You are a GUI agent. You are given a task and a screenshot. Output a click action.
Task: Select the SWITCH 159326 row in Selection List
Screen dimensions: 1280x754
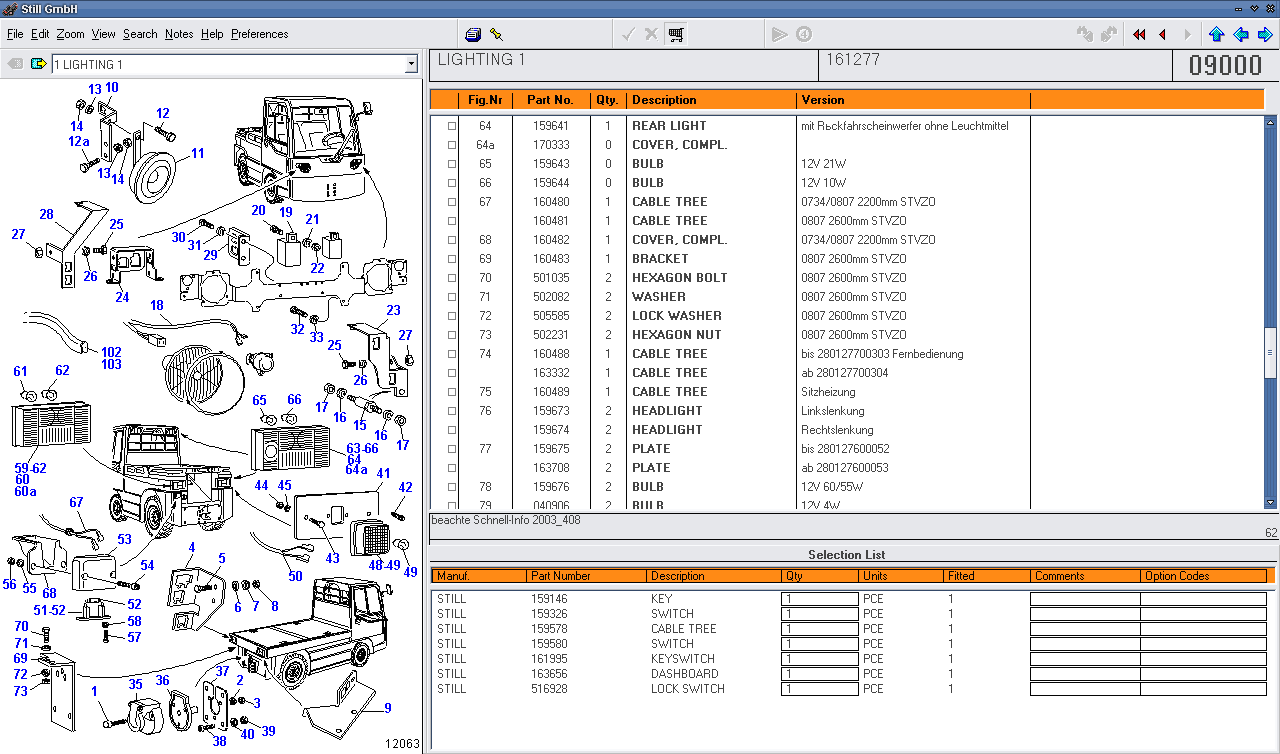click(x=850, y=614)
